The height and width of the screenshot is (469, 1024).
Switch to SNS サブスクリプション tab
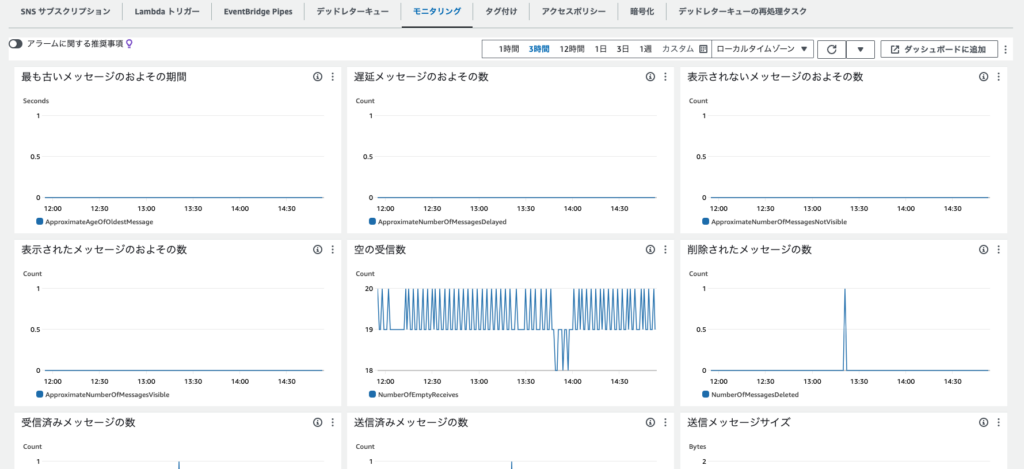coord(65,12)
